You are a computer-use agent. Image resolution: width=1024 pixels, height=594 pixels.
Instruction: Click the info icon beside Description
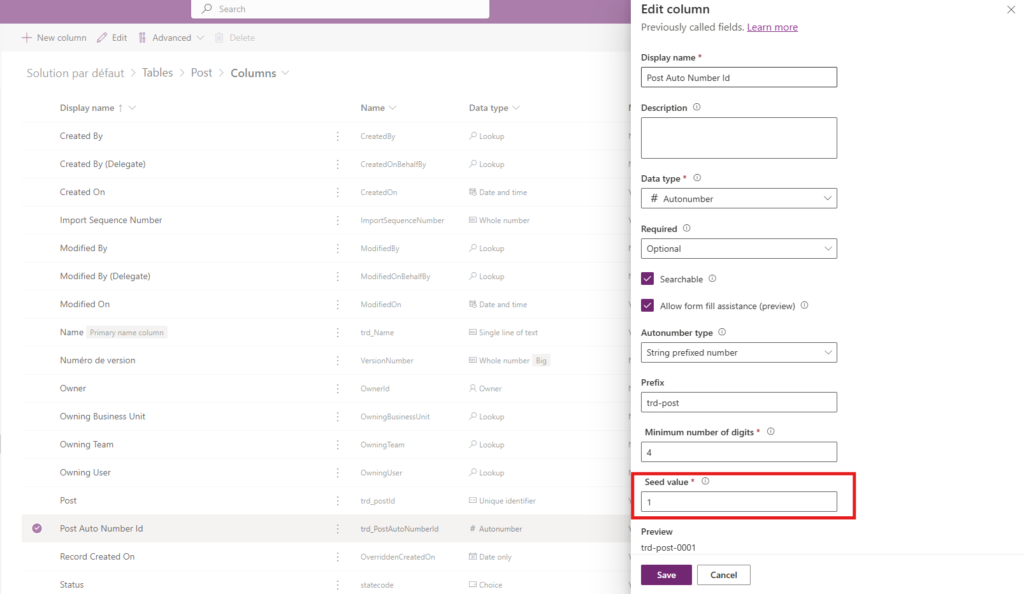click(696, 107)
